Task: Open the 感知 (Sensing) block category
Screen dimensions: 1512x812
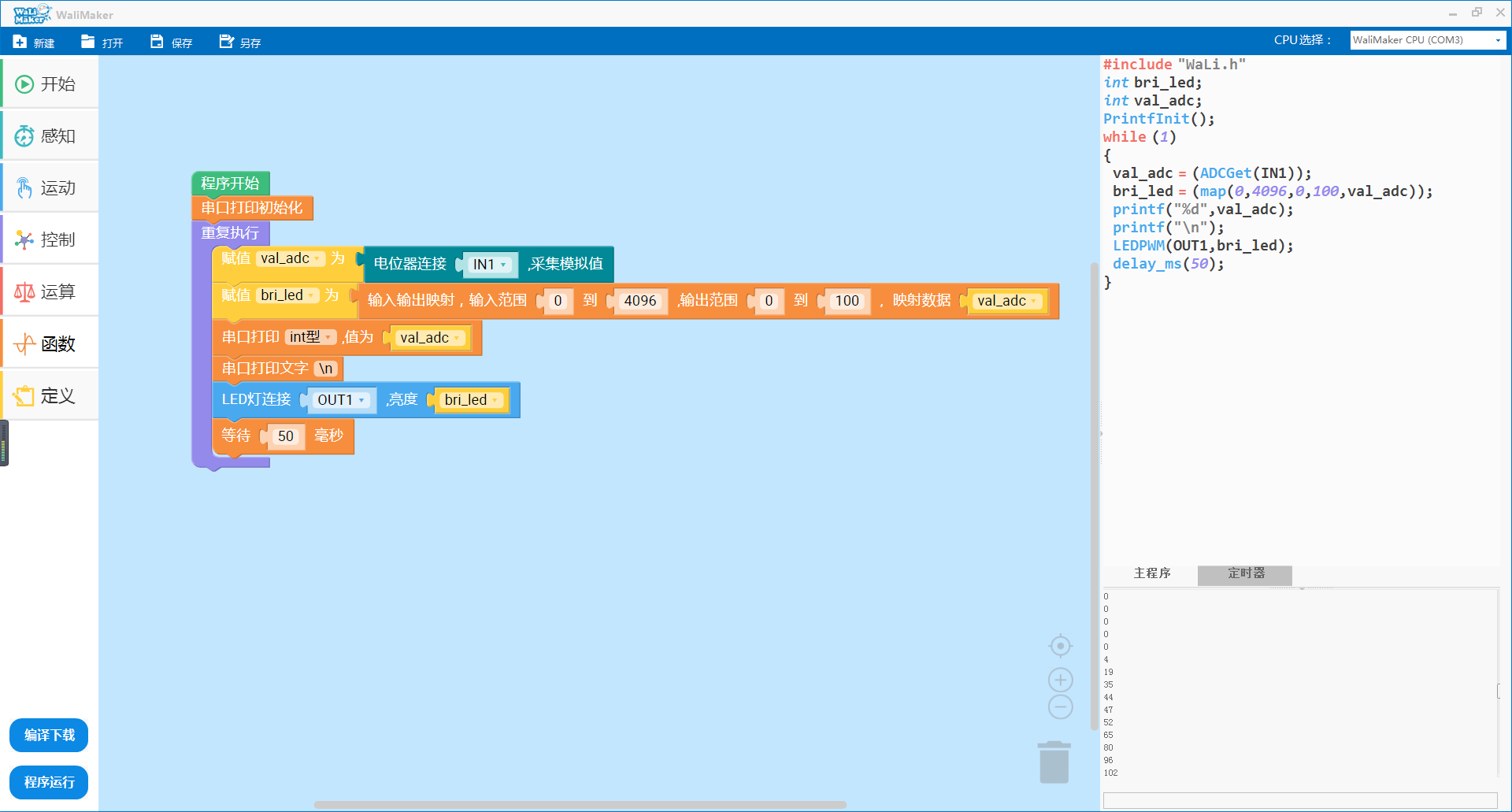Action: [x=50, y=136]
